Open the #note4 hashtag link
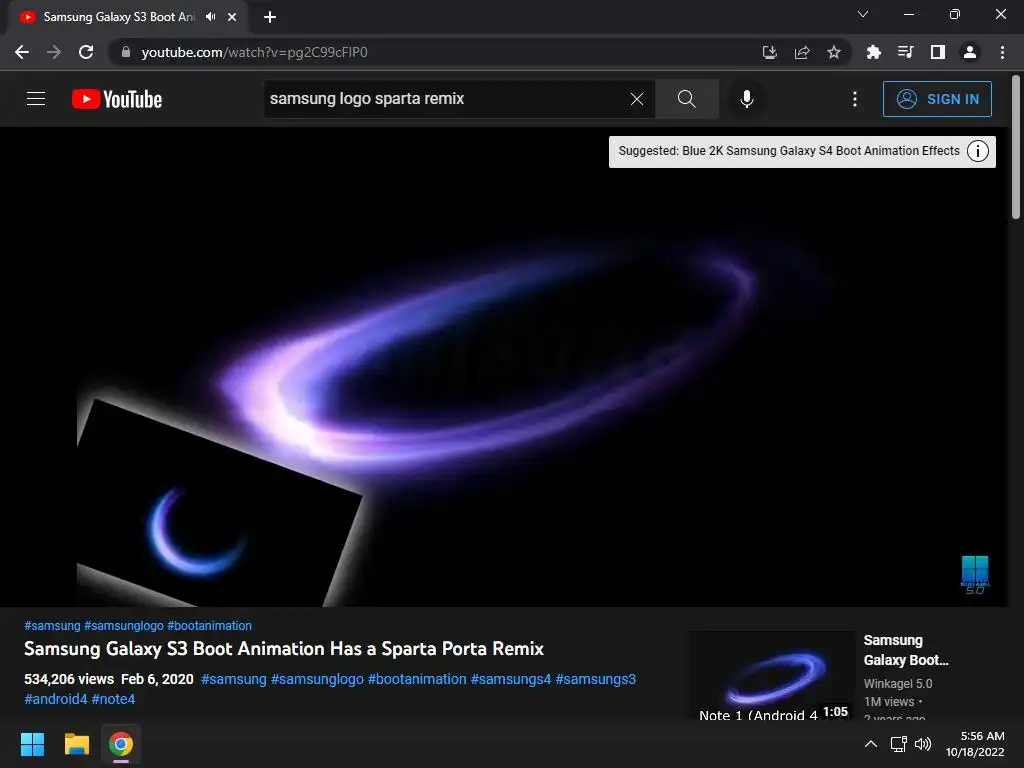 [114, 699]
